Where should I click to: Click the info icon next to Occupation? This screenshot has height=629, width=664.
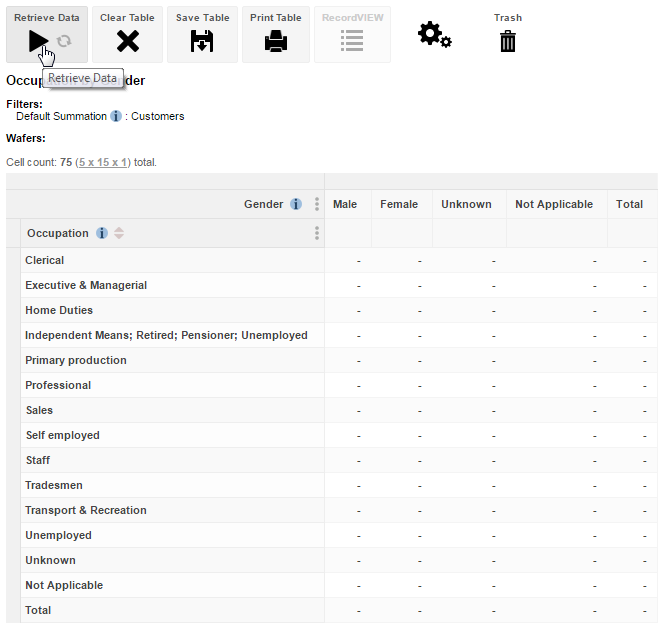pos(102,234)
